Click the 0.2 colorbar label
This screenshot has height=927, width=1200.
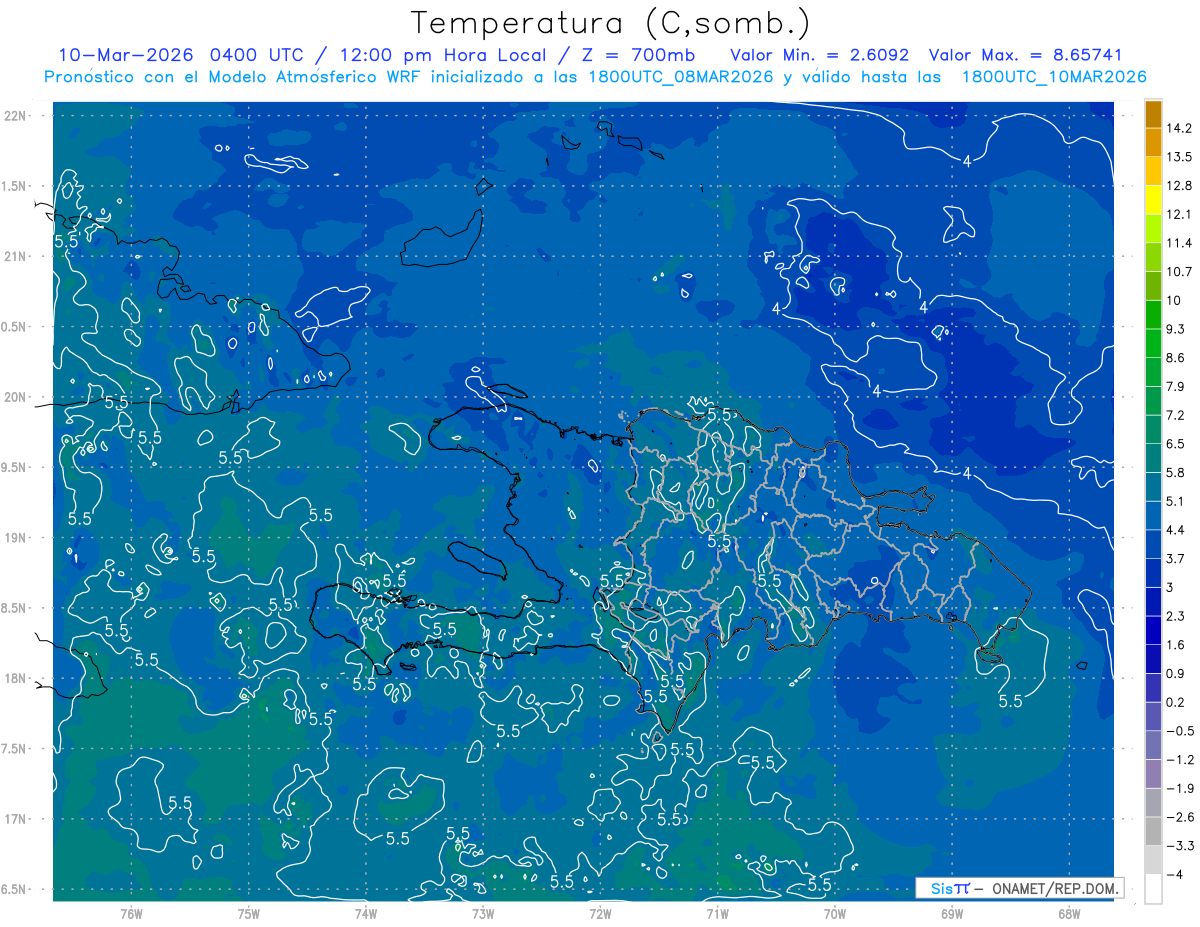1175,702
